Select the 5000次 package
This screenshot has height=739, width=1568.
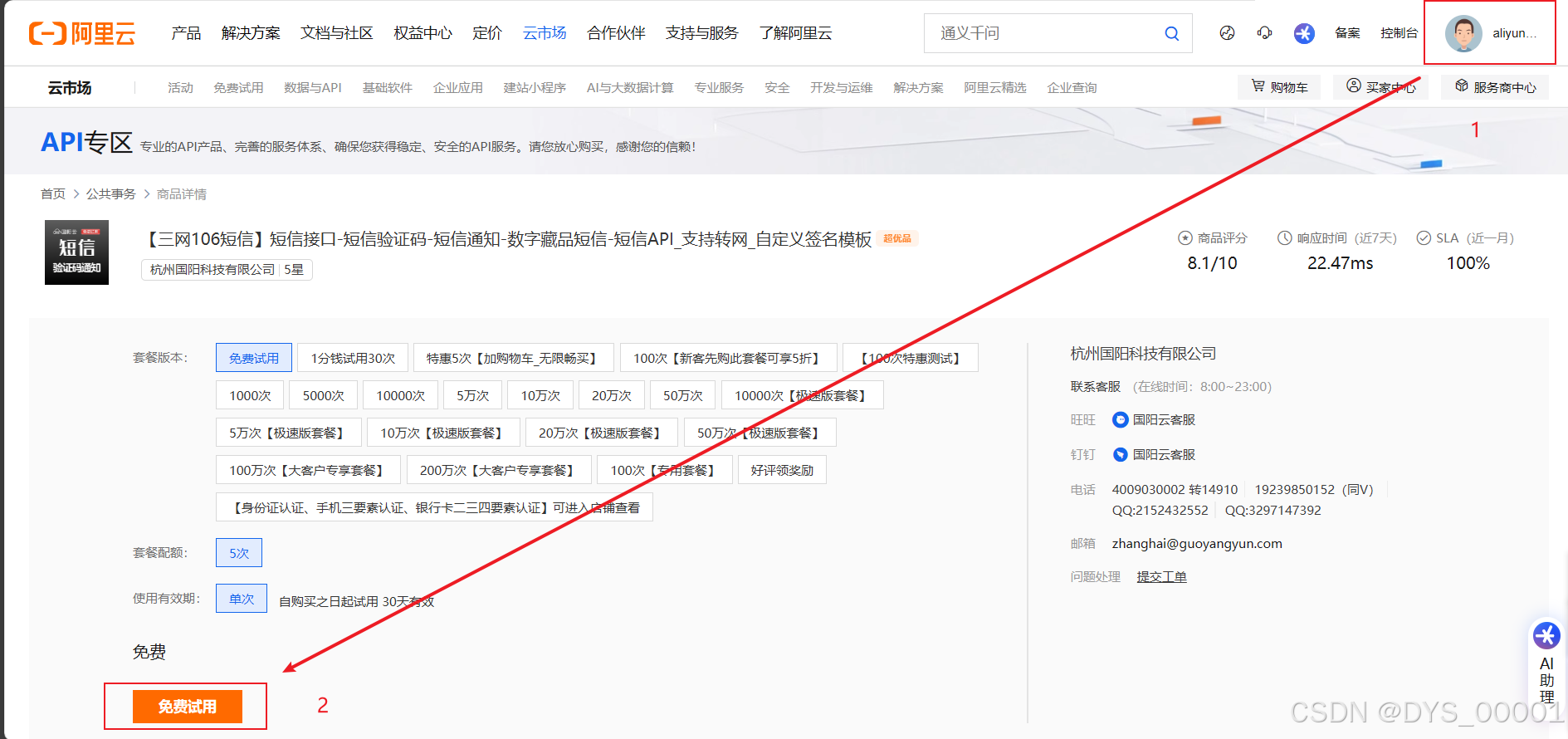323,395
